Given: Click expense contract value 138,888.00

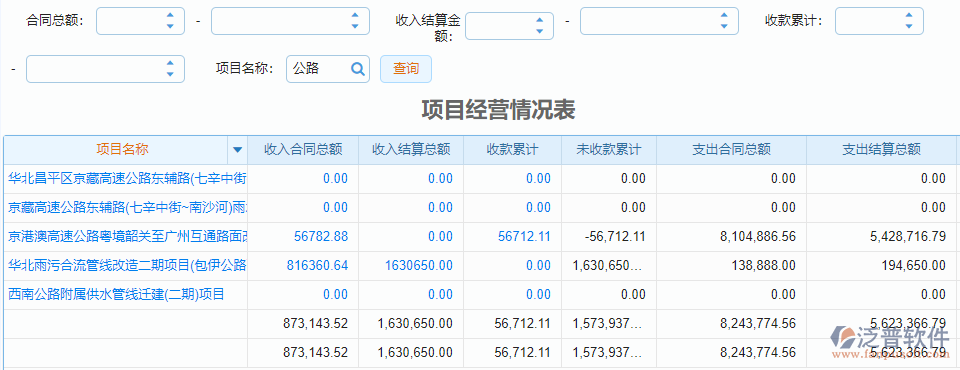Looking at the screenshot, I should tap(763, 265).
